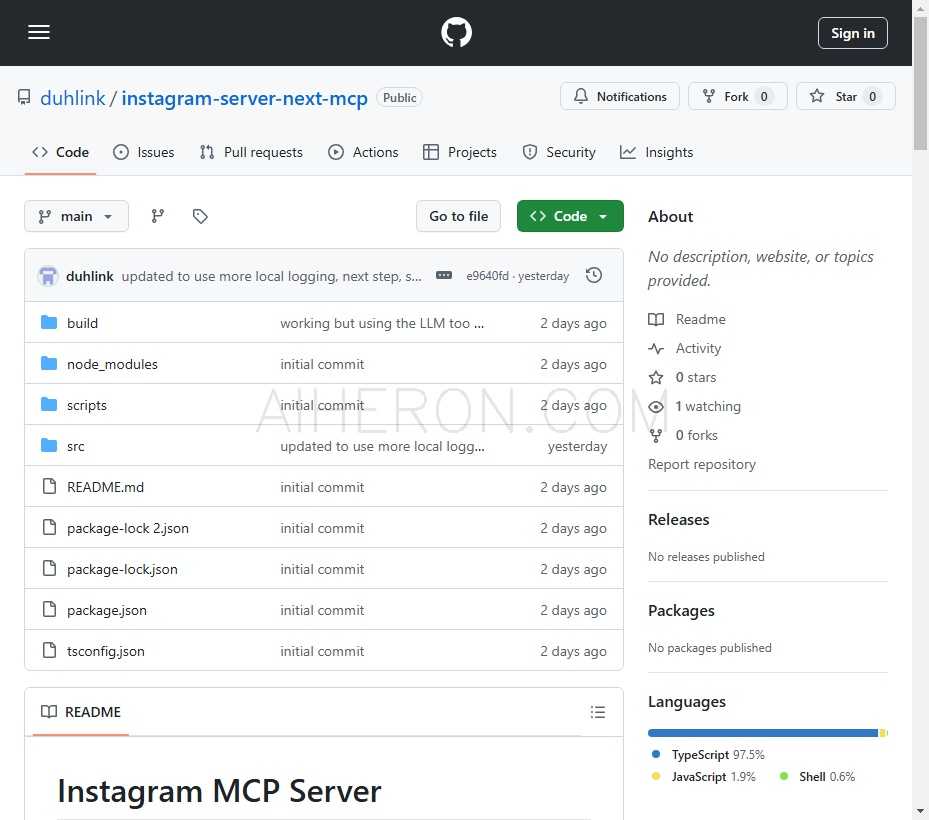The height and width of the screenshot is (820, 929).
Task: Click the tsconfig.json file icon
Action: coord(50,650)
